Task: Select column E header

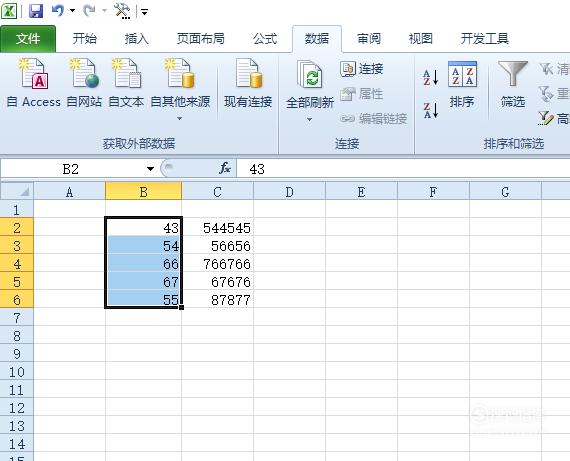Action: click(x=361, y=192)
